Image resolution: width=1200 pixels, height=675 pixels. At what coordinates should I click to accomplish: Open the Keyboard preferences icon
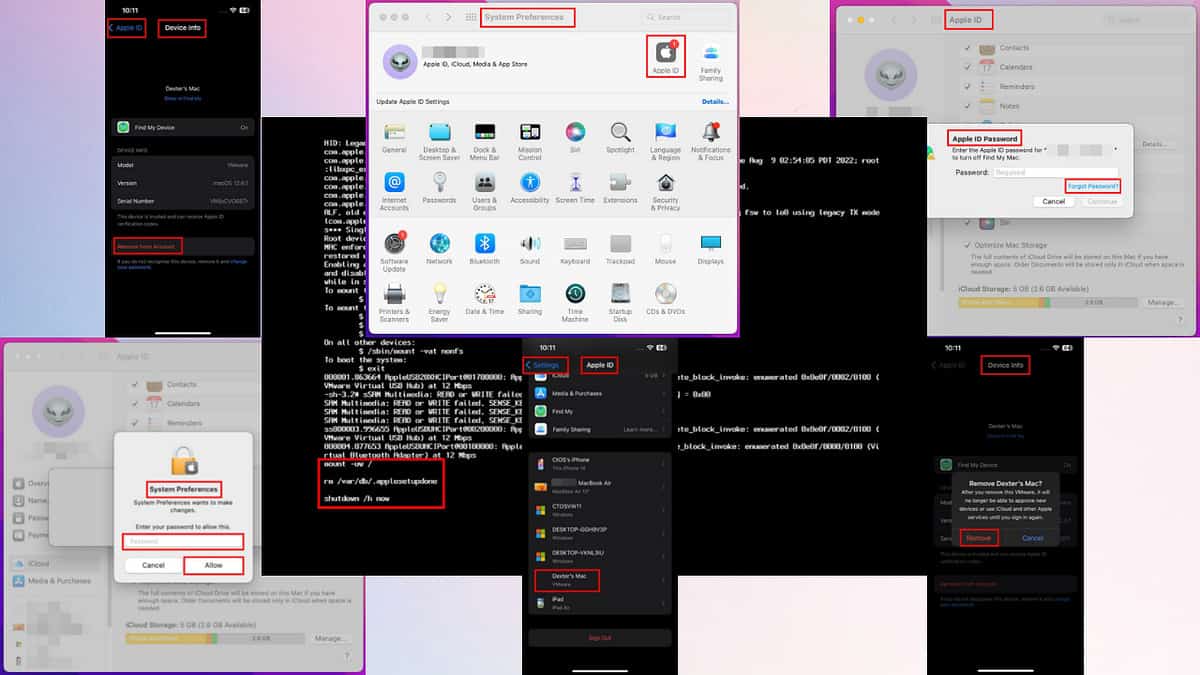tap(575, 248)
